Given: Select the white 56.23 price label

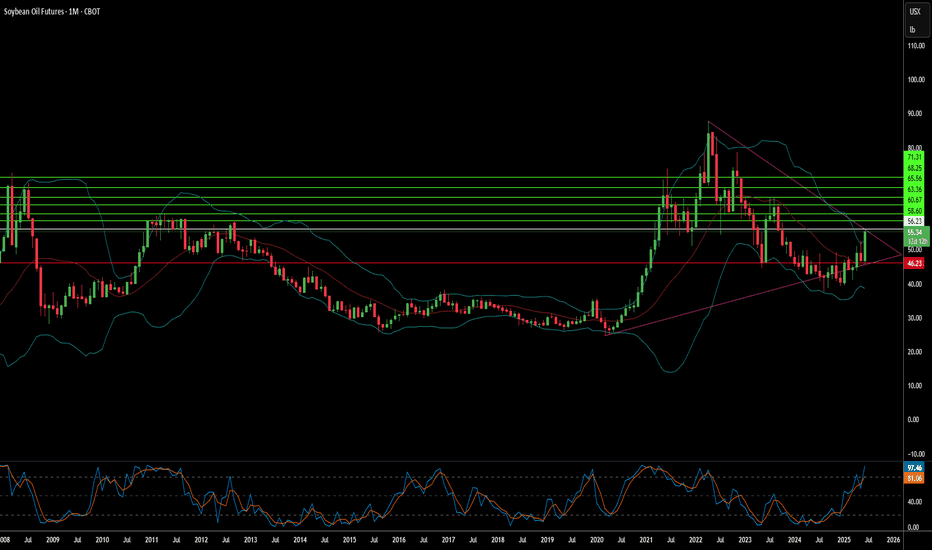Looking at the screenshot, I should (914, 221).
